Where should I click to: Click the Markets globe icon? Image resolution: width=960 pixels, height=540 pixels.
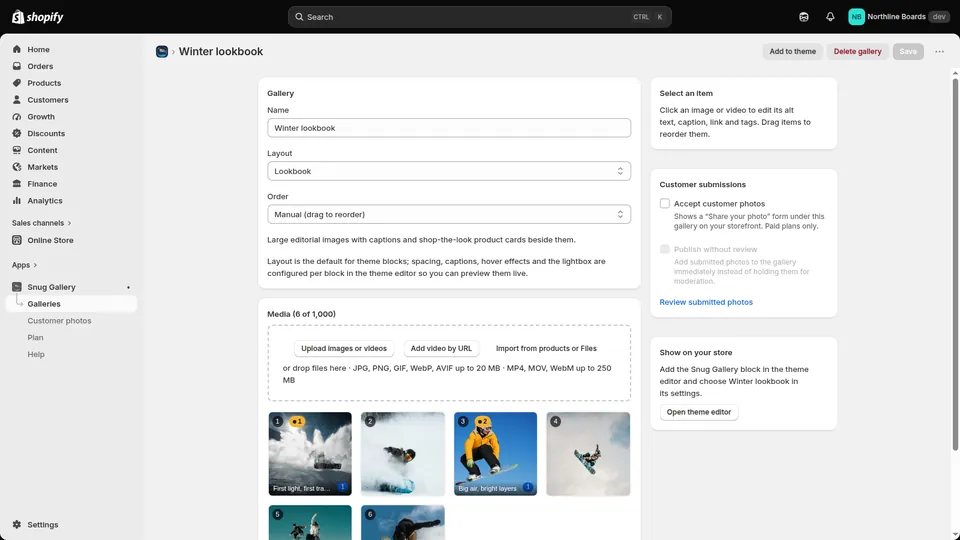[x=17, y=167]
